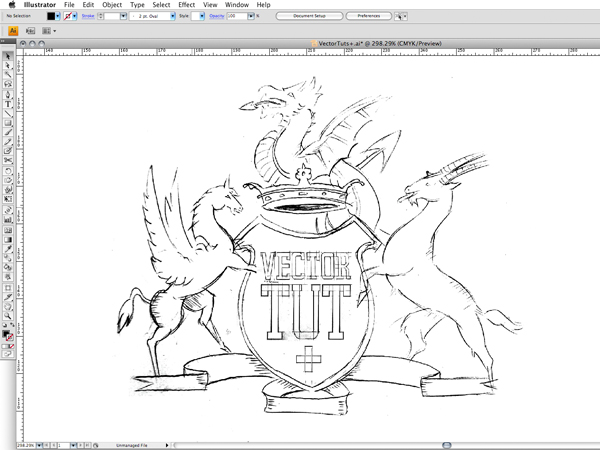Click the control bar stroke swatch
600x450 pixels.
click(x=68, y=16)
